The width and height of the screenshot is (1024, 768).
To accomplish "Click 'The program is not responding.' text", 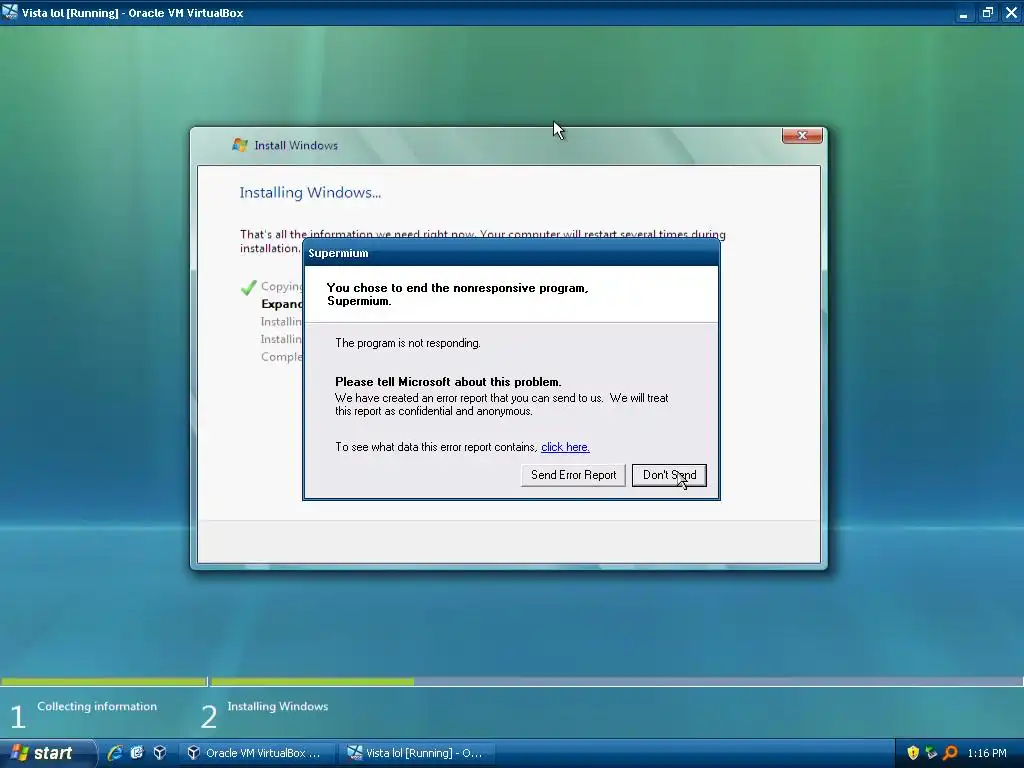I will [408, 343].
